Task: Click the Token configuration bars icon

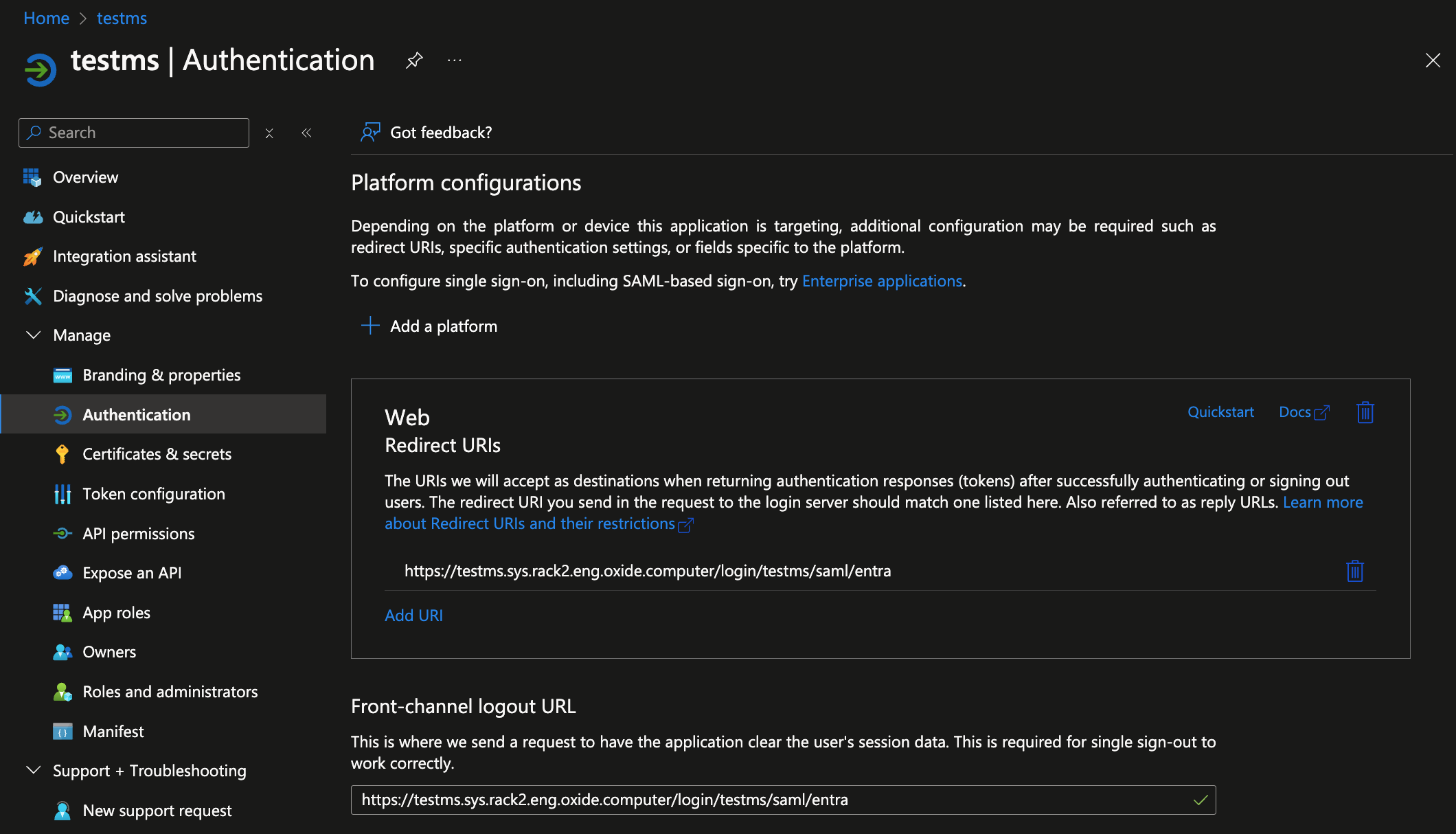Action: tap(62, 494)
